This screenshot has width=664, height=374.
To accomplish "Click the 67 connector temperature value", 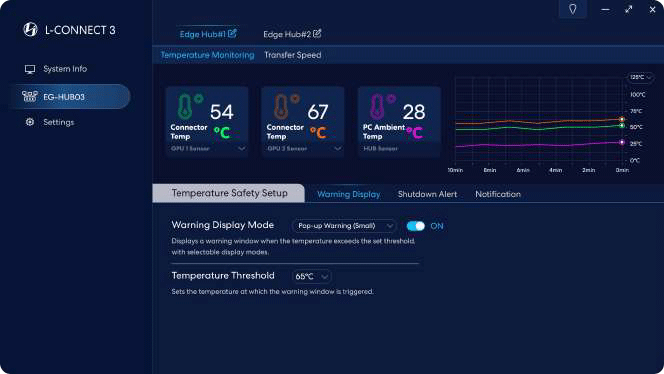I will pyautogui.click(x=318, y=112).
